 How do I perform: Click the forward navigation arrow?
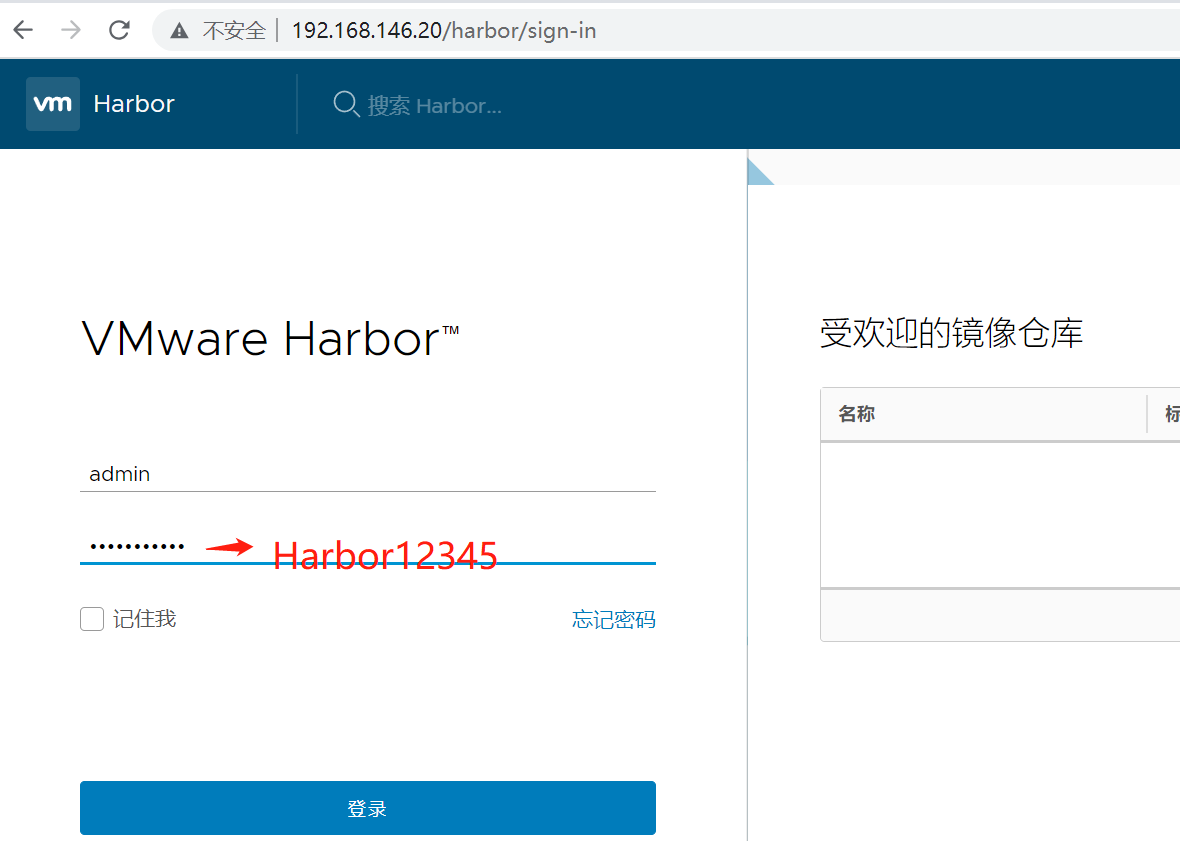coord(70,29)
